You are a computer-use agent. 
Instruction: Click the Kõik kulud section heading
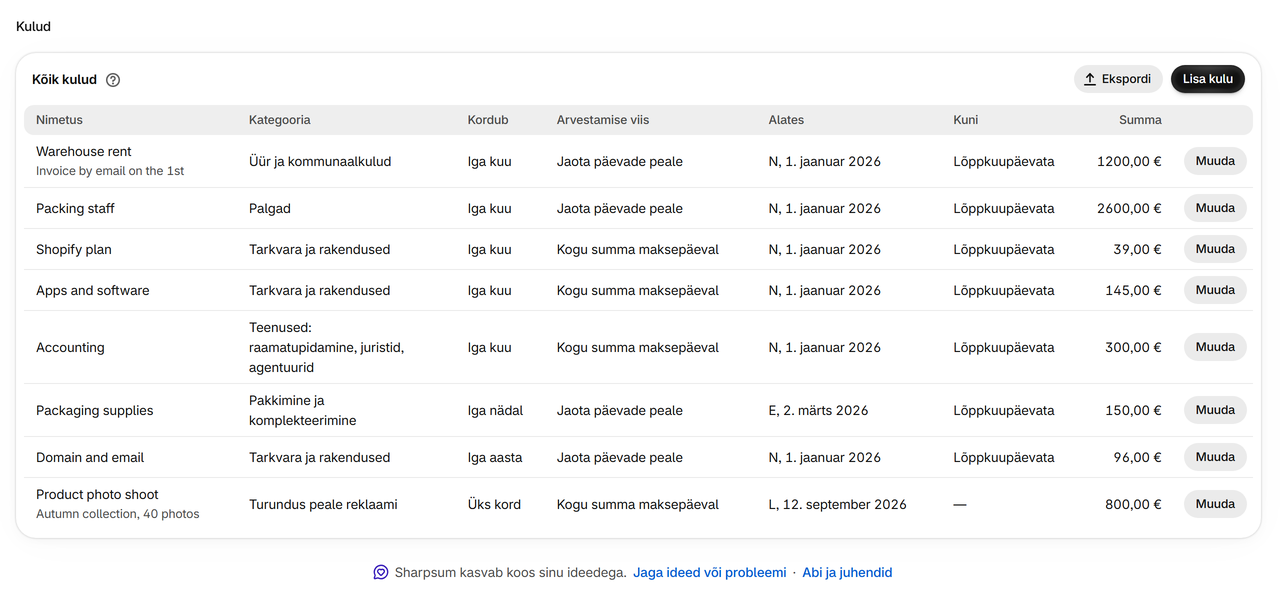(x=64, y=80)
